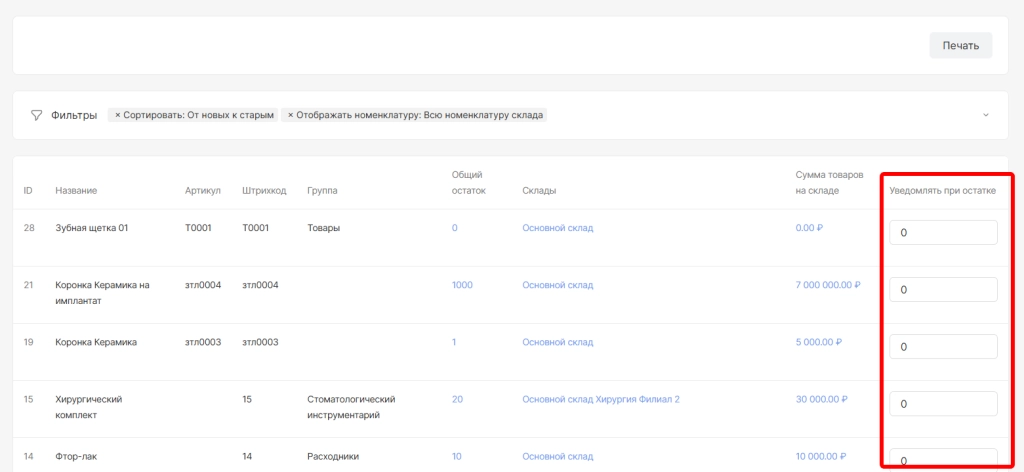Image resolution: width=1024 pixels, height=472 pixels.
Task: Click the 5 000.00 ₽ sum for Коронка Керамика
Action: (x=818, y=342)
